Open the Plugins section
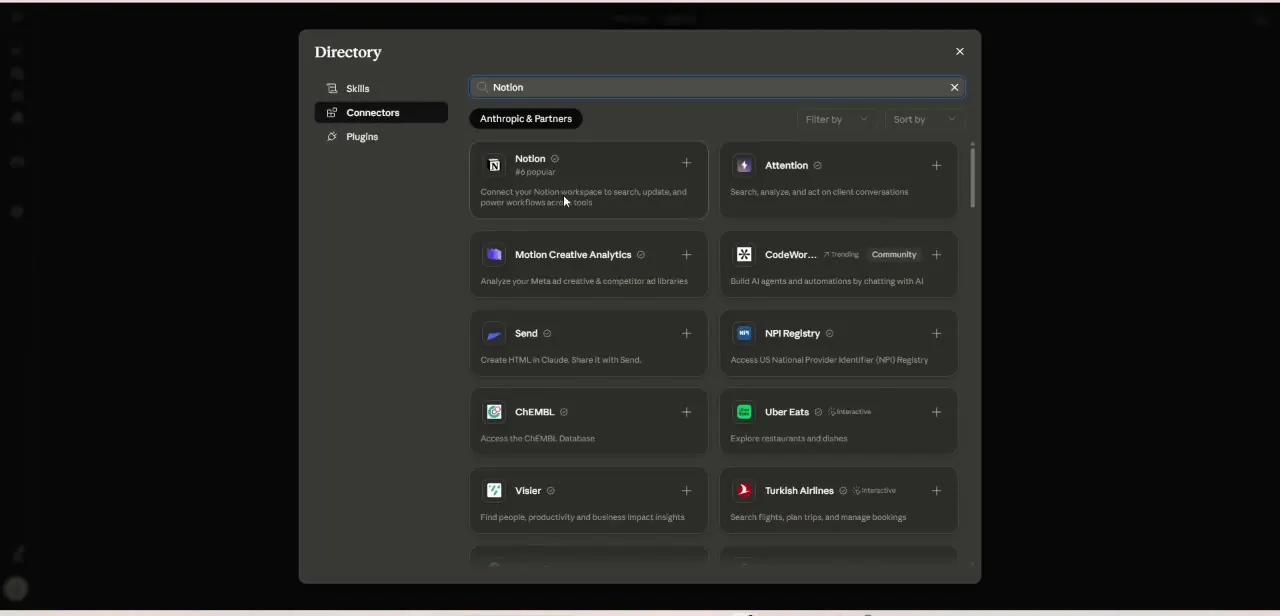This screenshot has height=616, width=1280. tap(381, 136)
